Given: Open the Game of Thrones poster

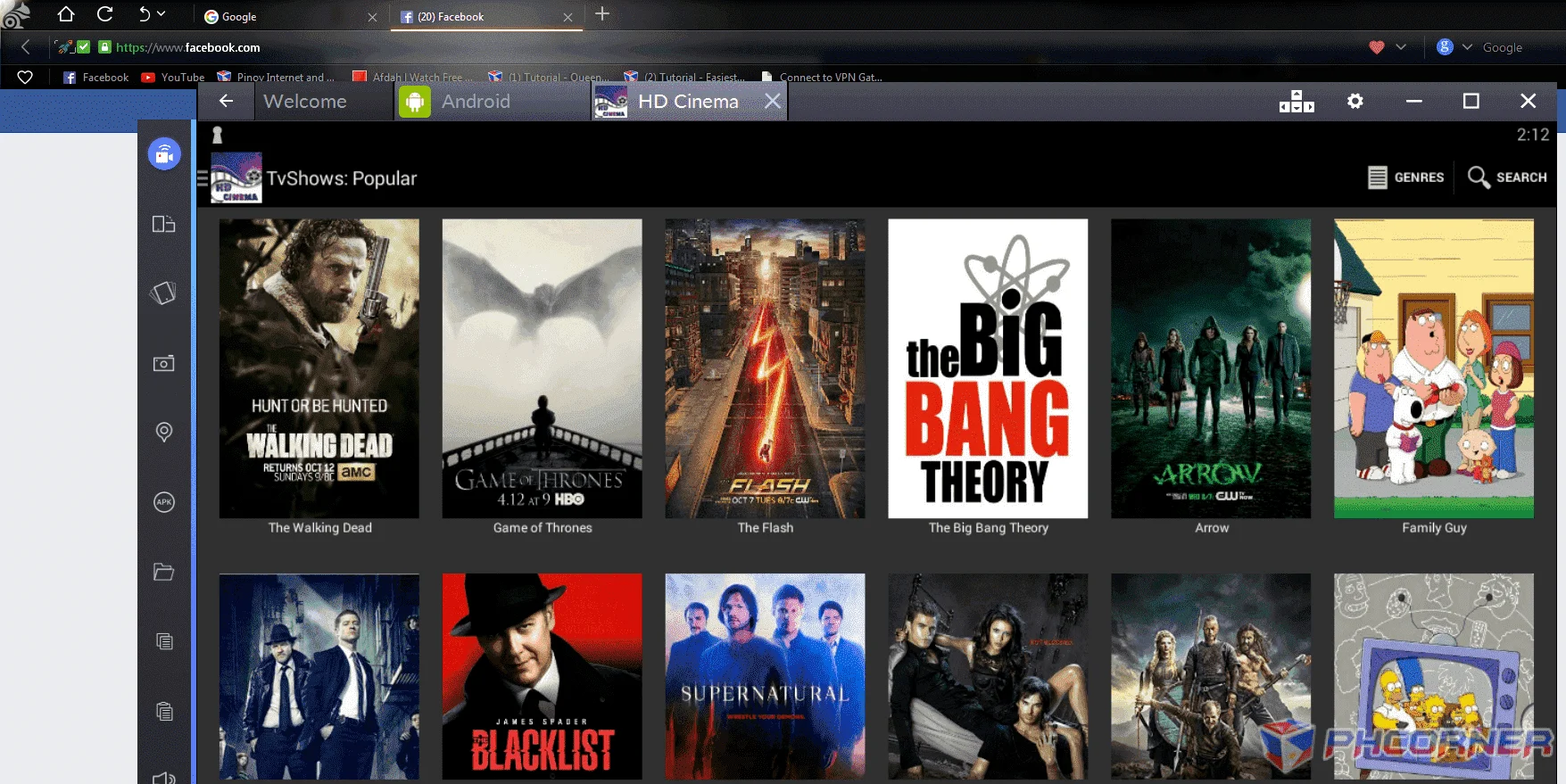Looking at the screenshot, I should [x=543, y=368].
